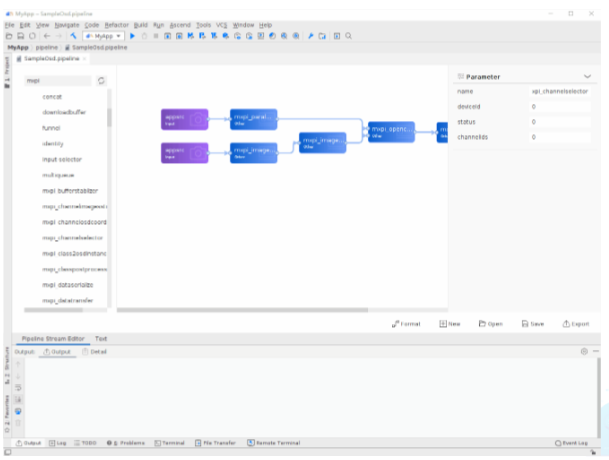Open the VCS menu
Viewport: 609px width, 460px height.
221,25
